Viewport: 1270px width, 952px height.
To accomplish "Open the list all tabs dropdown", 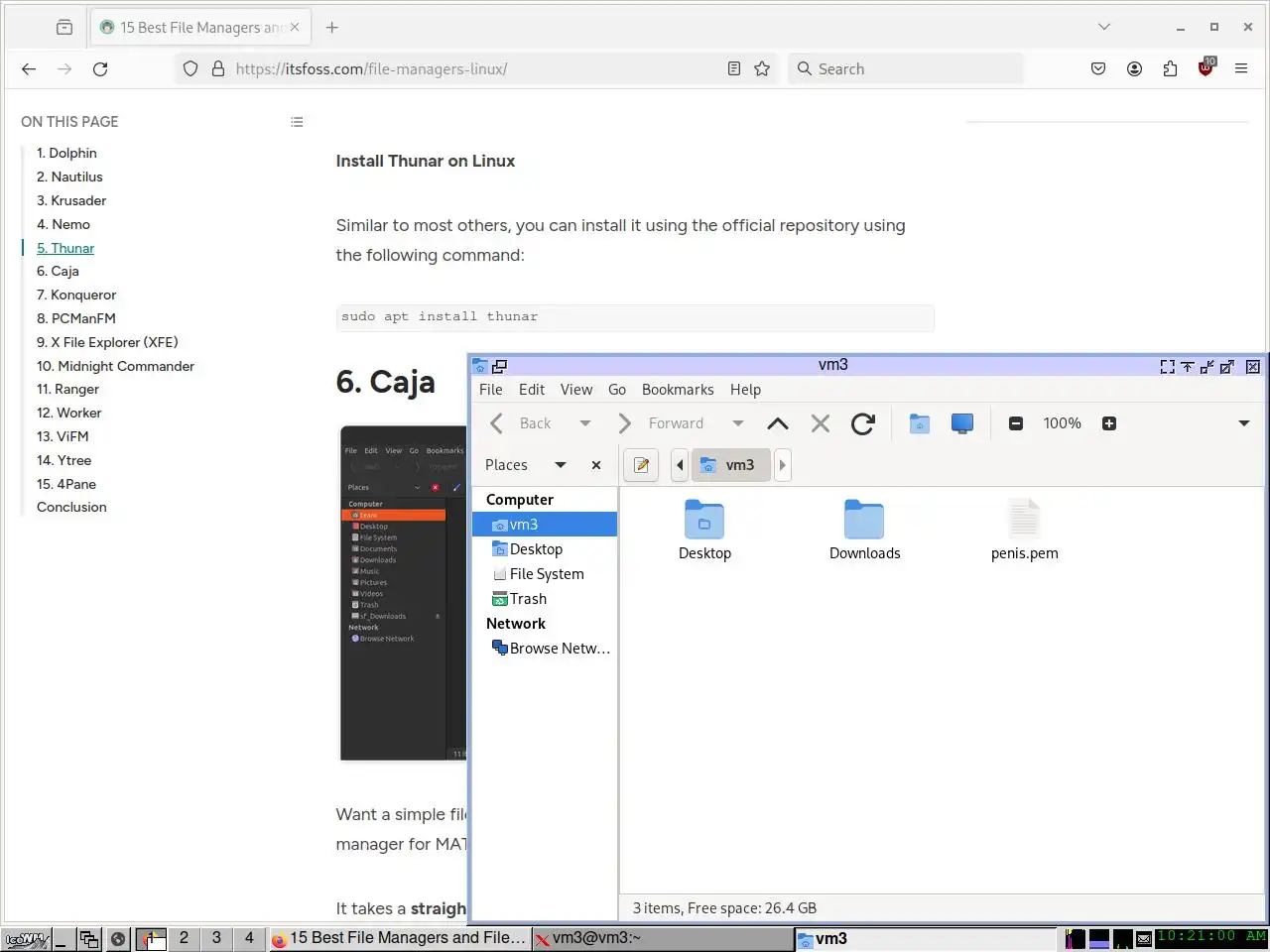I will 1104,28.
